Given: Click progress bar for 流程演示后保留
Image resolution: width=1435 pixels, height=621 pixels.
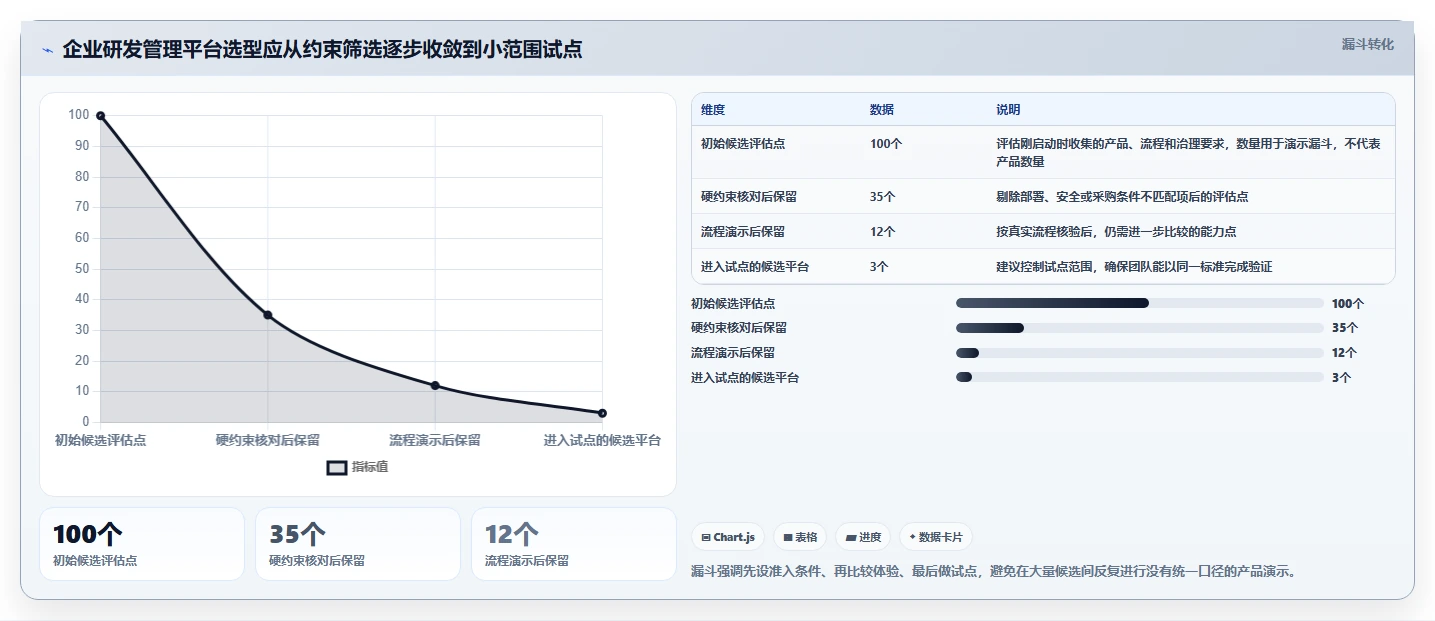Looking at the screenshot, I should coord(1140,353).
